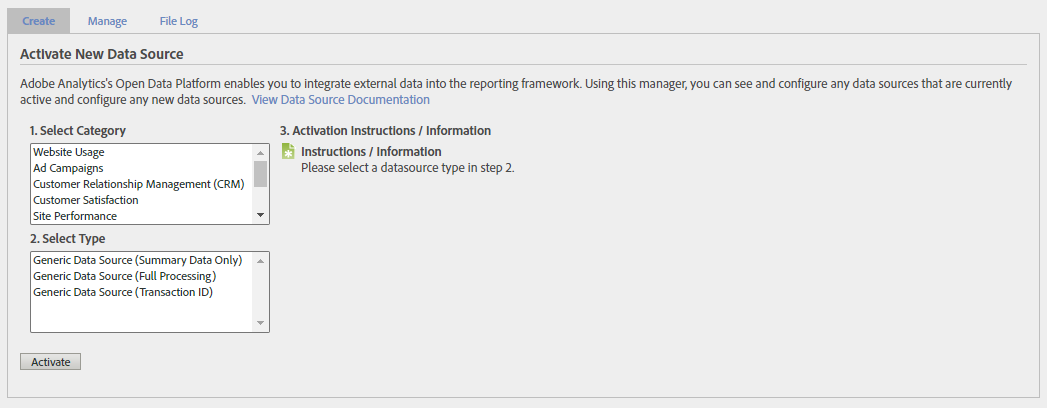Pick Generic Data Source (Transaction ID) type
This screenshot has height=408, width=1047.
click(123, 292)
